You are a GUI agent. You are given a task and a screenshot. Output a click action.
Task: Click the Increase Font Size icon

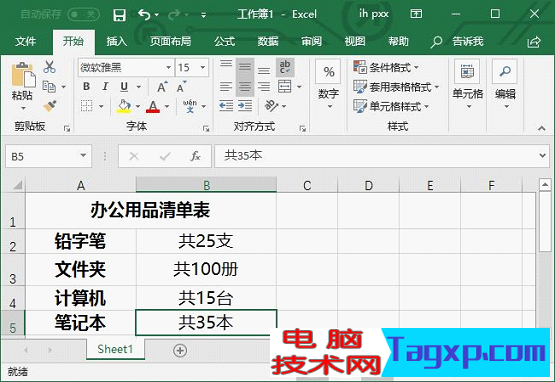(162, 87)
